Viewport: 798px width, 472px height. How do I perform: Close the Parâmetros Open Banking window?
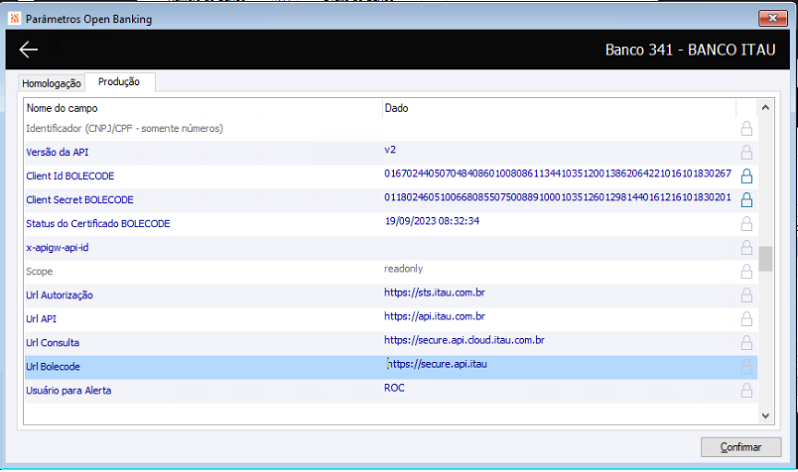click(773, 18)
